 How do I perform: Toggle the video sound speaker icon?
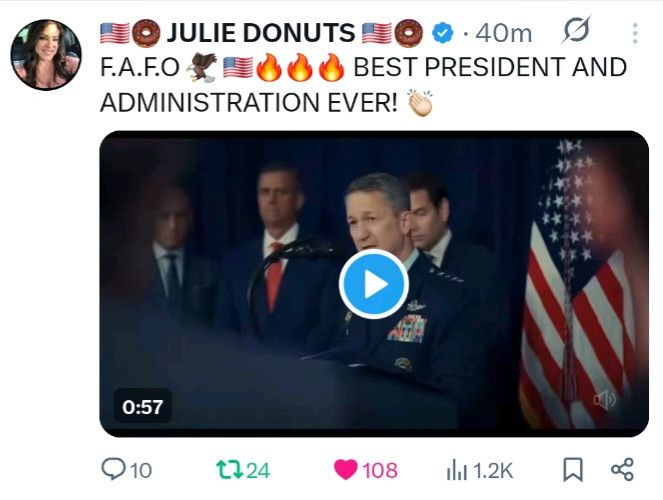[604, 400]
